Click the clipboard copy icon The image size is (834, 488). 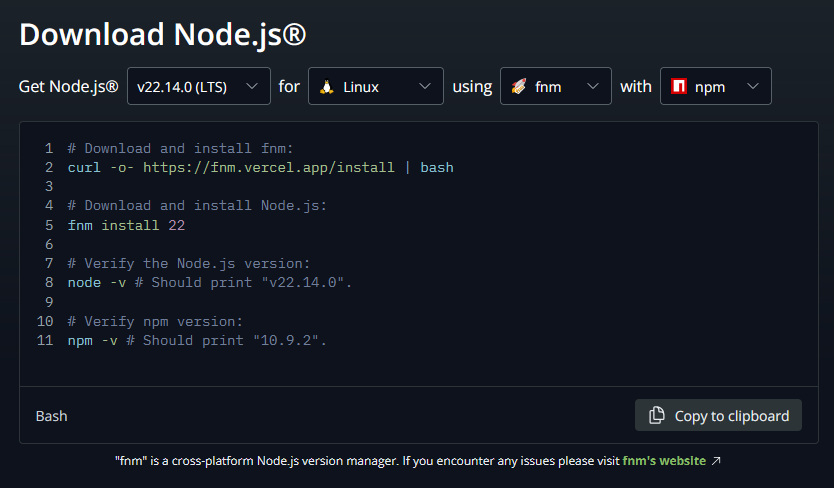pyautogui.click(x=657, y=416)
